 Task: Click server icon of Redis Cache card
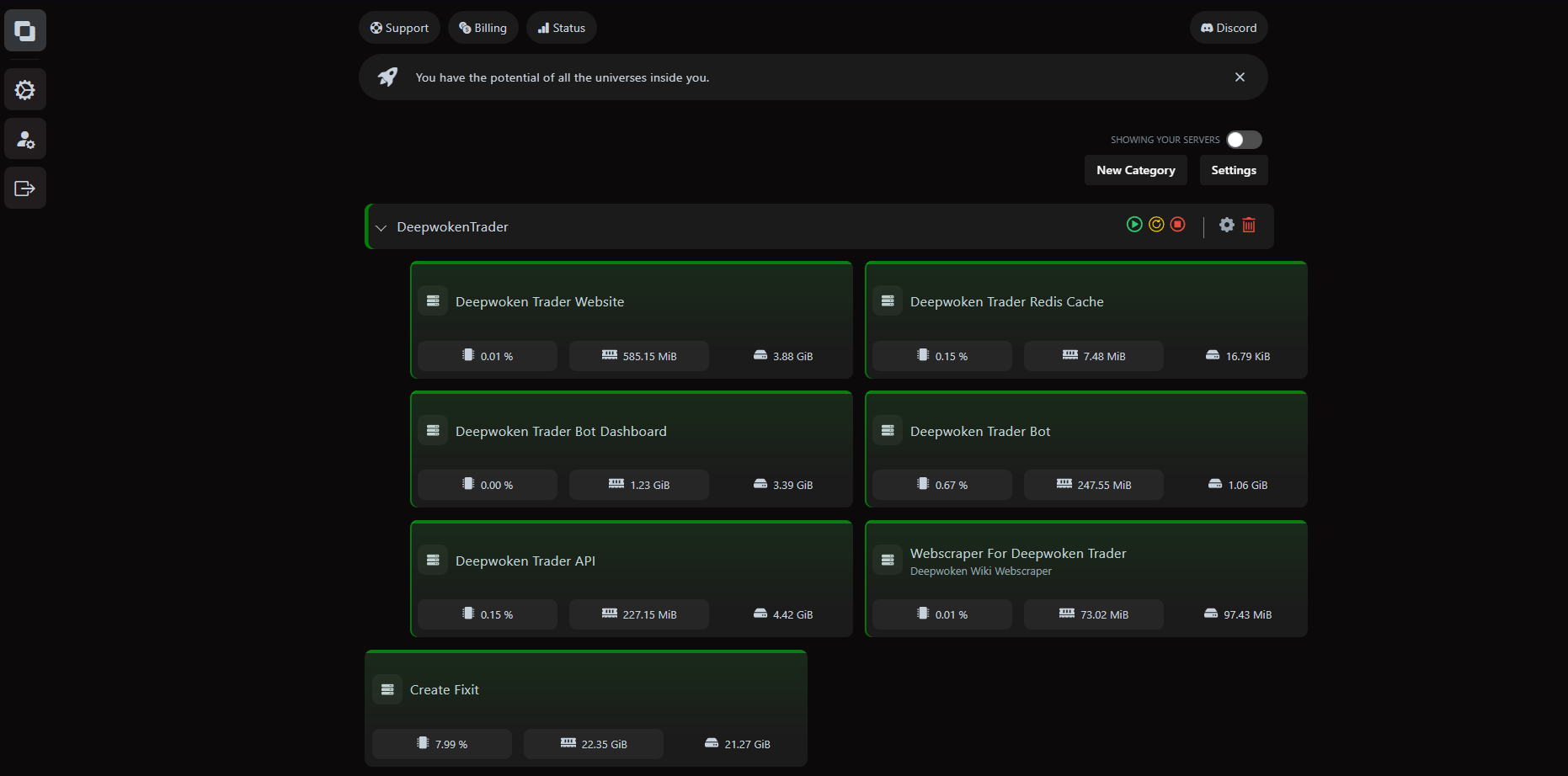pos(888,301)
